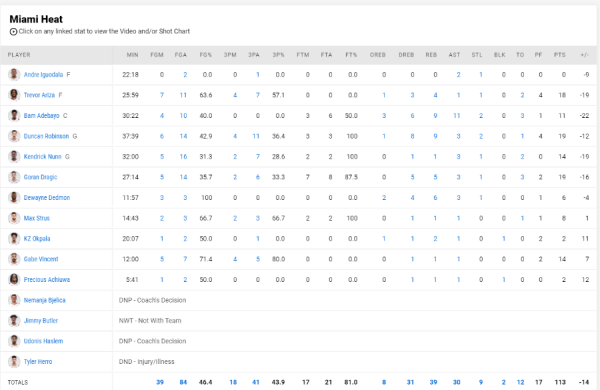Sort table by PTS column header

pyautogui.click(x=559, y=55)
